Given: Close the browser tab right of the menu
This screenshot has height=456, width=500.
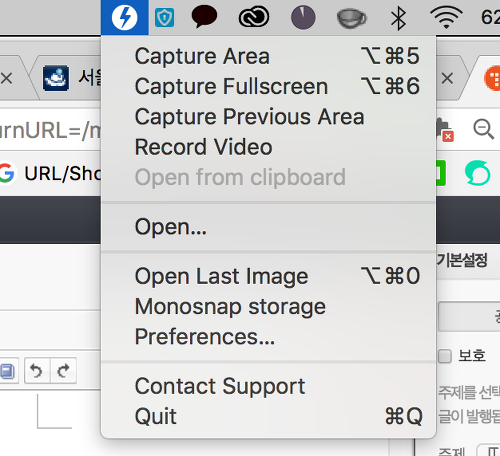Looking at the screenshot, I should pyautogui.click(x=447, y=79).
